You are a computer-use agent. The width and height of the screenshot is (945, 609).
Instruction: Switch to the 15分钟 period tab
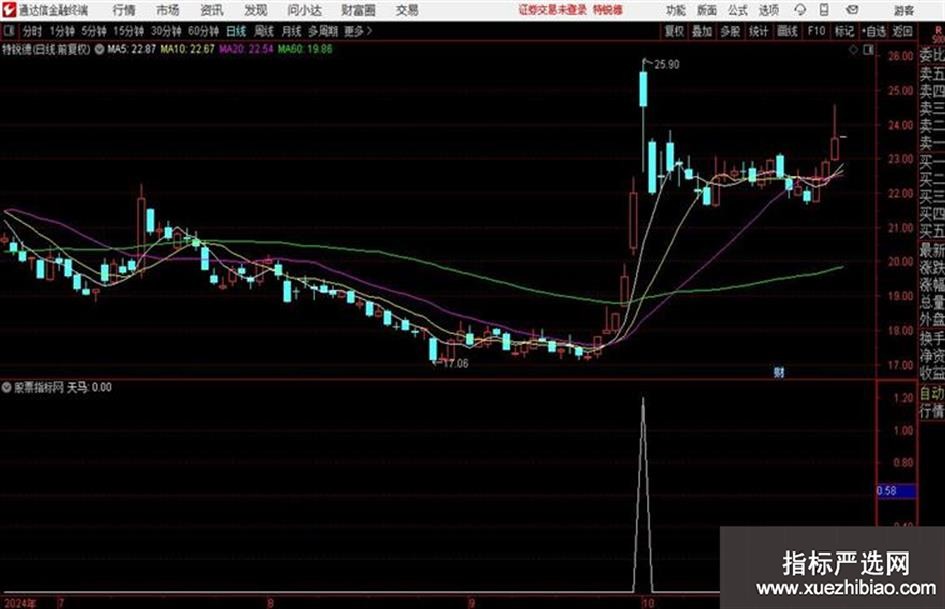[x=128, y=31]
